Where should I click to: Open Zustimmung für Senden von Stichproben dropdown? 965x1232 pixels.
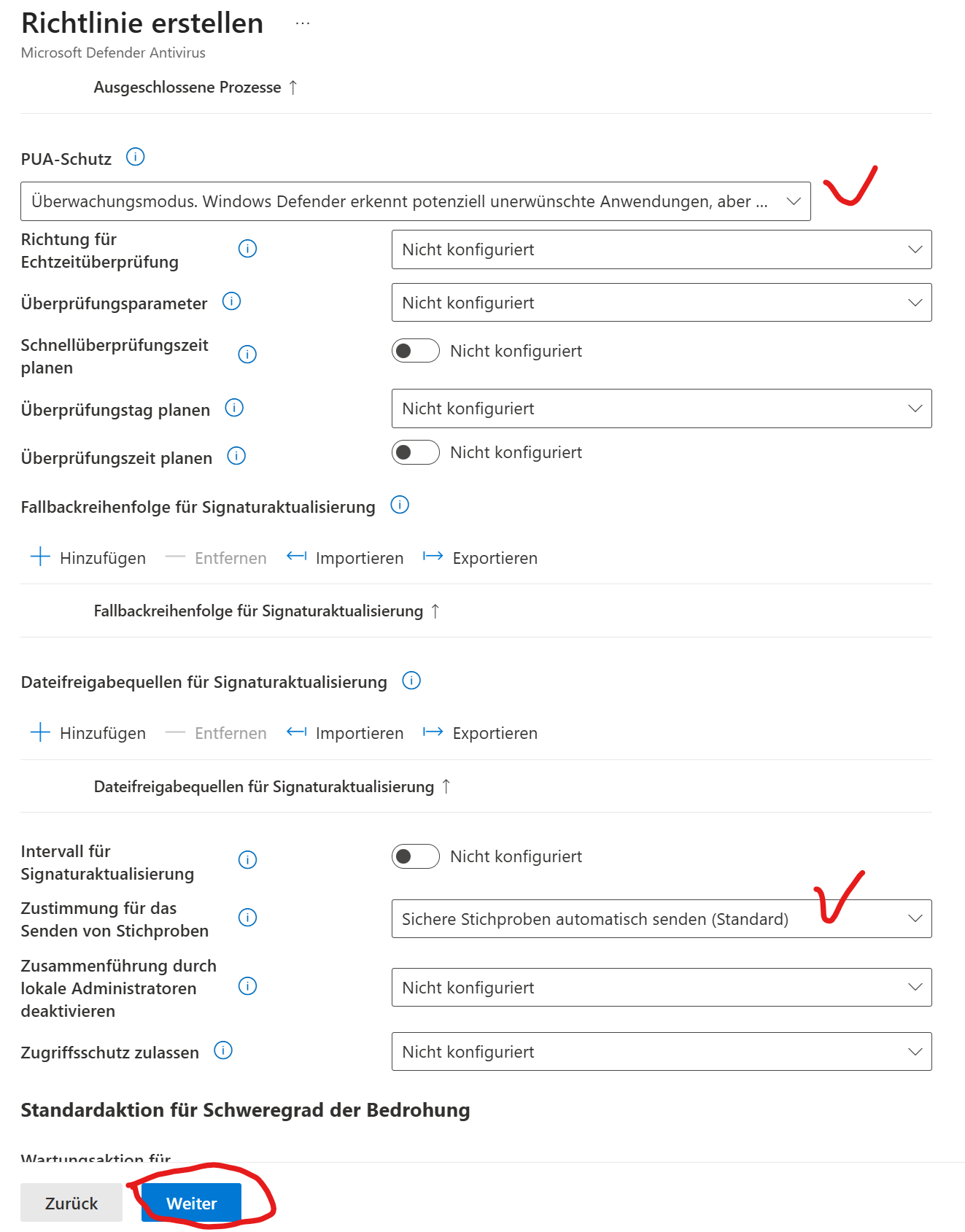(x=661, y=919)
